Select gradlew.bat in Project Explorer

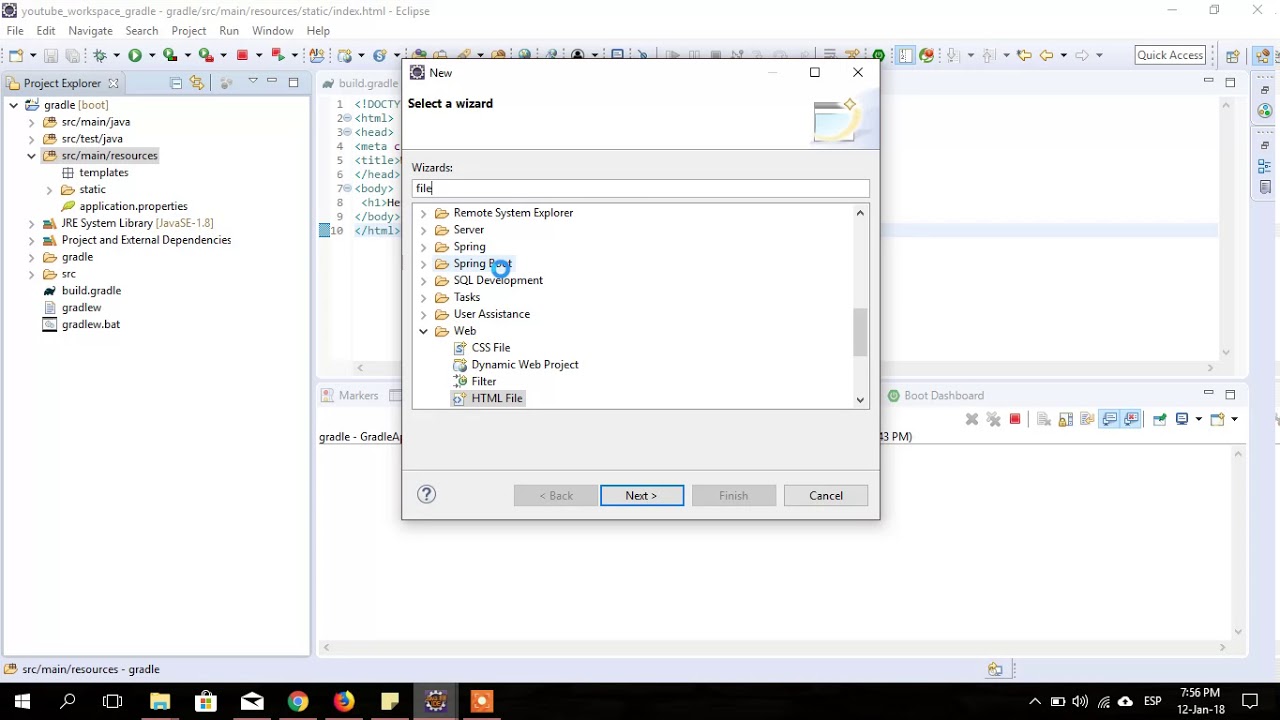click(x=81, y=325)
